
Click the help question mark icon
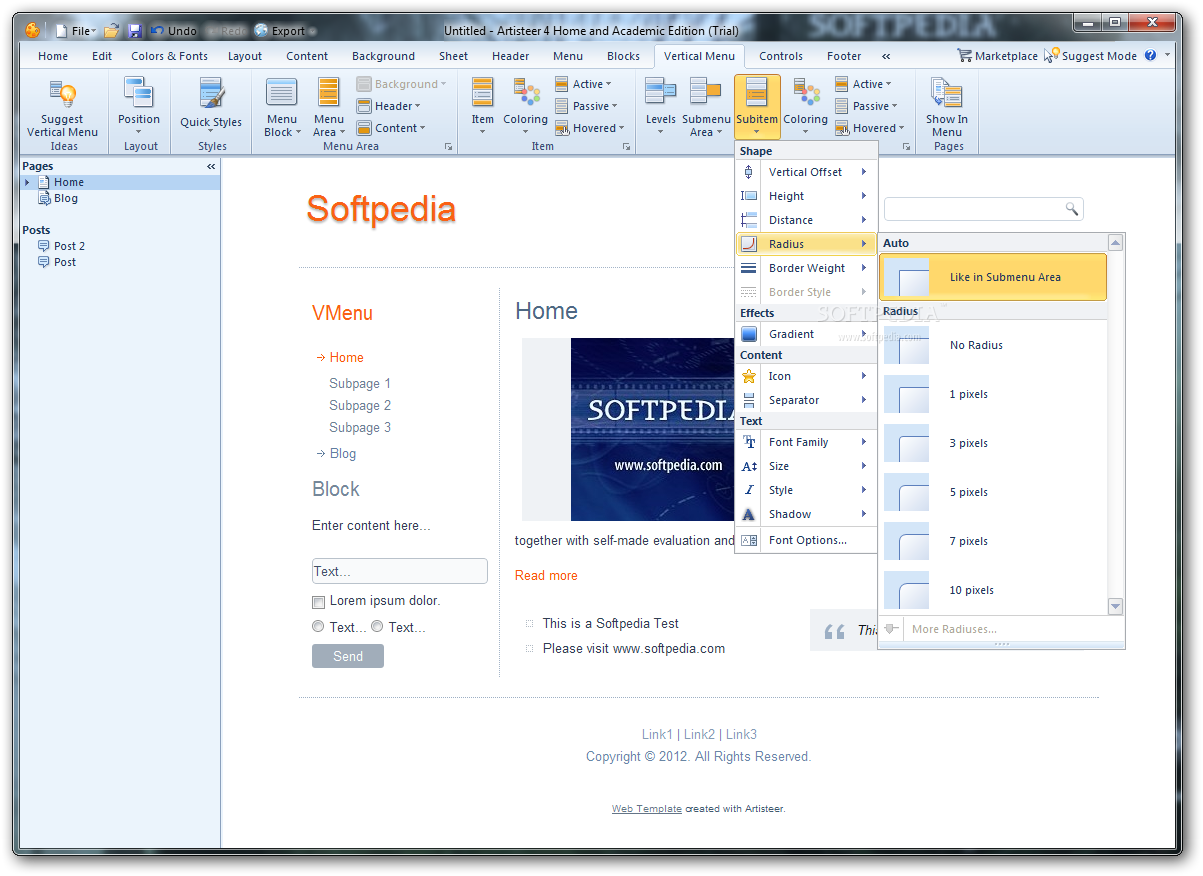pyautogui.click(x=1150, y=56)
